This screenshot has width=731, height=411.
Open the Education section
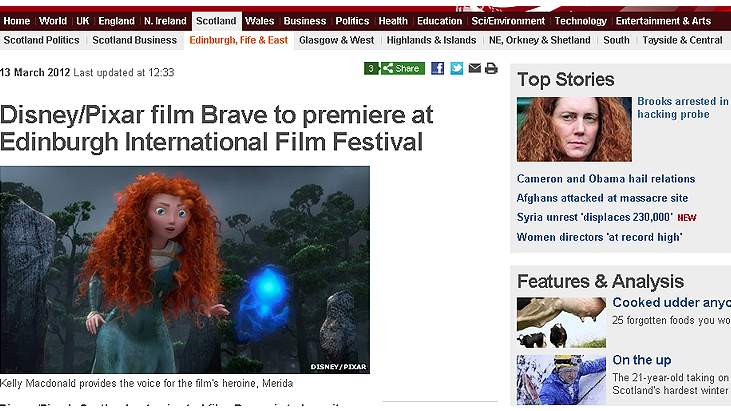(x=440, y=21)
